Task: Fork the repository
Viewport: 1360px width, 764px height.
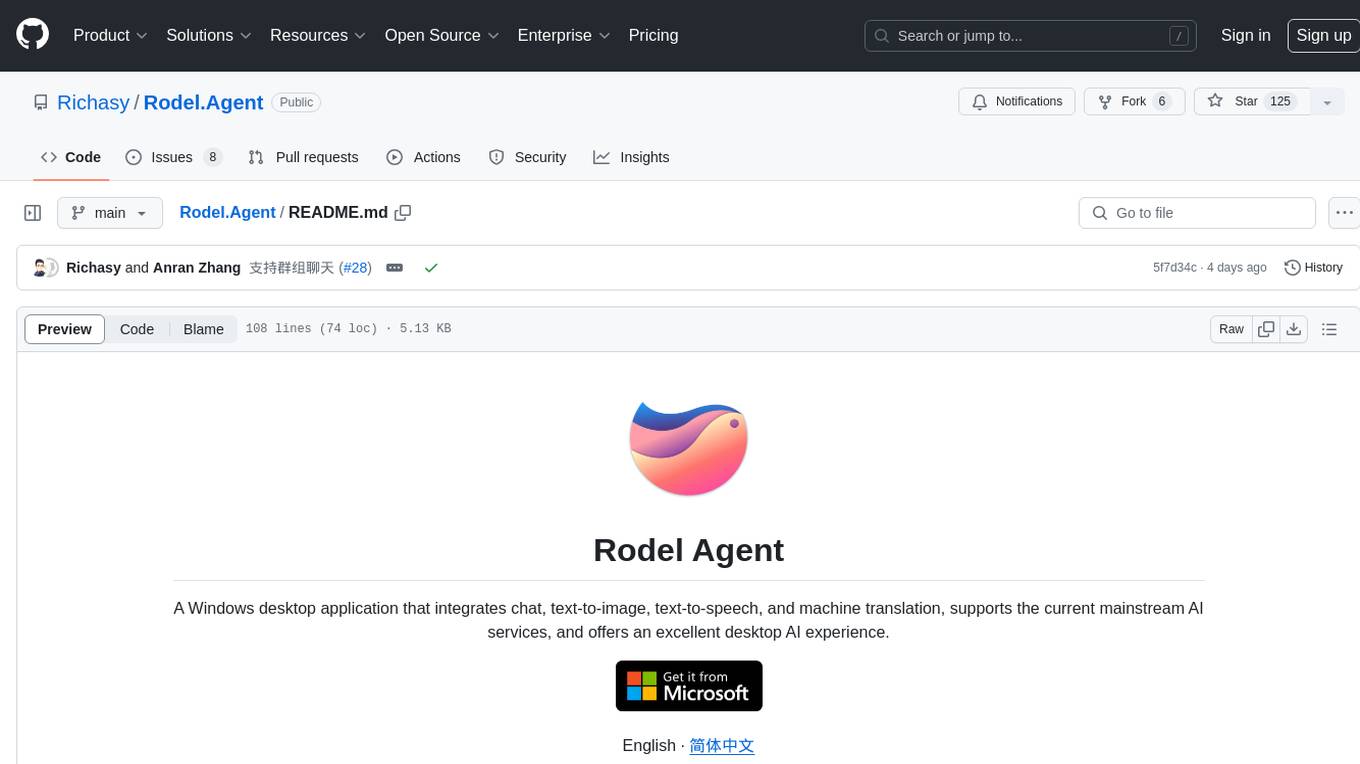Action: click(1134, 102)
